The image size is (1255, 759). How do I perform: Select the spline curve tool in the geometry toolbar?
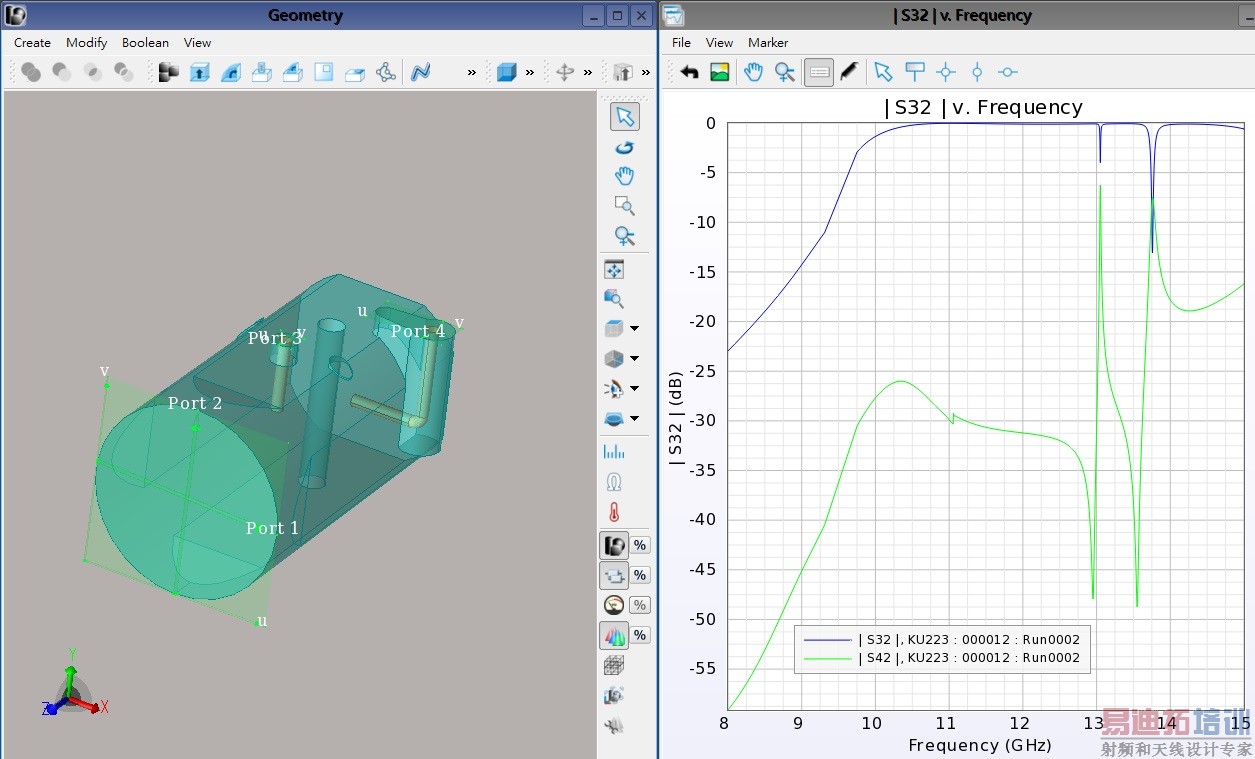click(x=420, y=72)
